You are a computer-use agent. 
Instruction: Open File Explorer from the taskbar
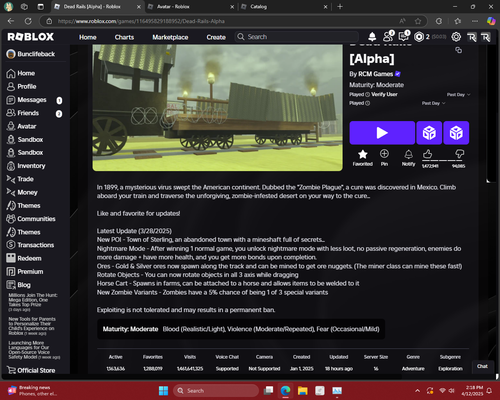303,391
